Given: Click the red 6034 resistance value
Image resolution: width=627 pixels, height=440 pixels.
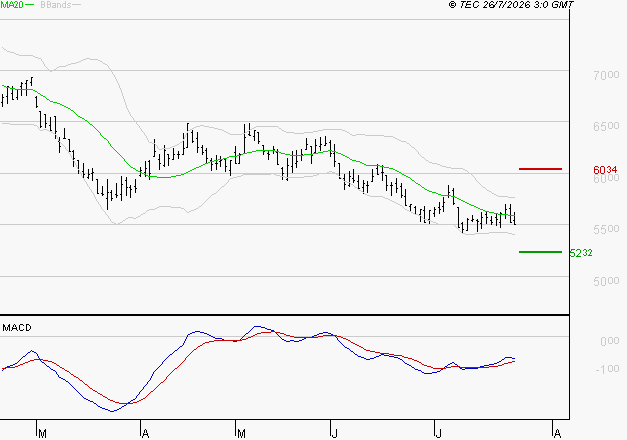Looking at the screenshot, I should coord(605,170).
